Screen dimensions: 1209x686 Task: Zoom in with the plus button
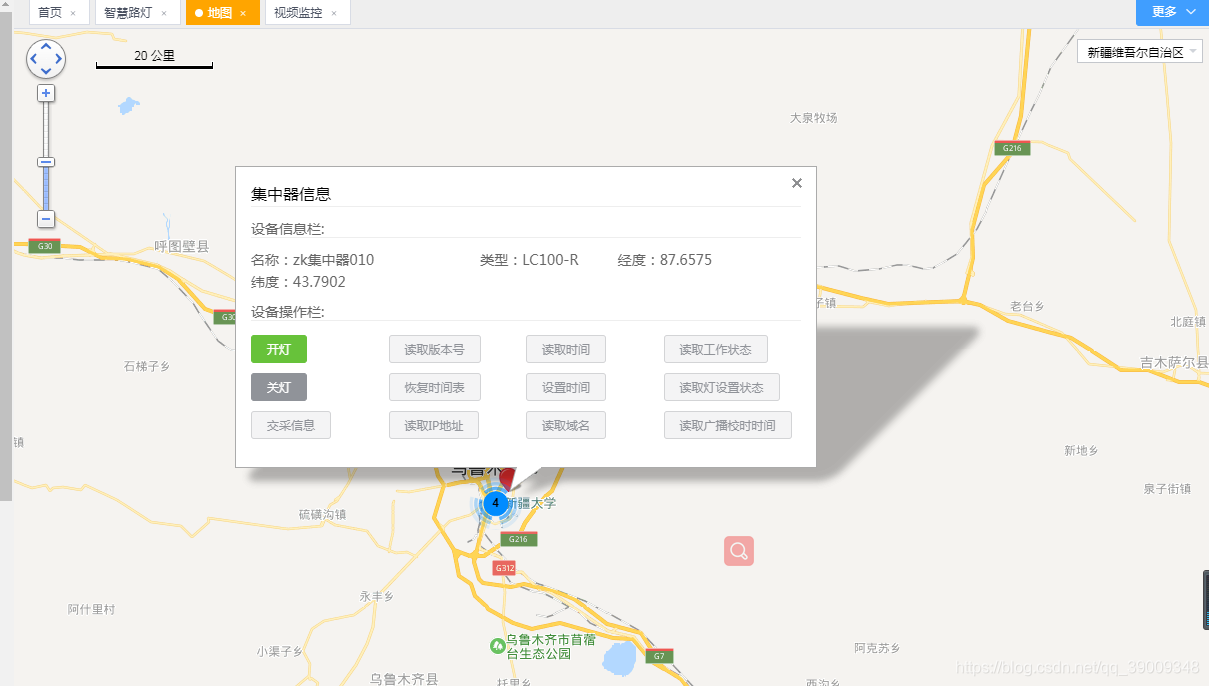coord(46,93)
